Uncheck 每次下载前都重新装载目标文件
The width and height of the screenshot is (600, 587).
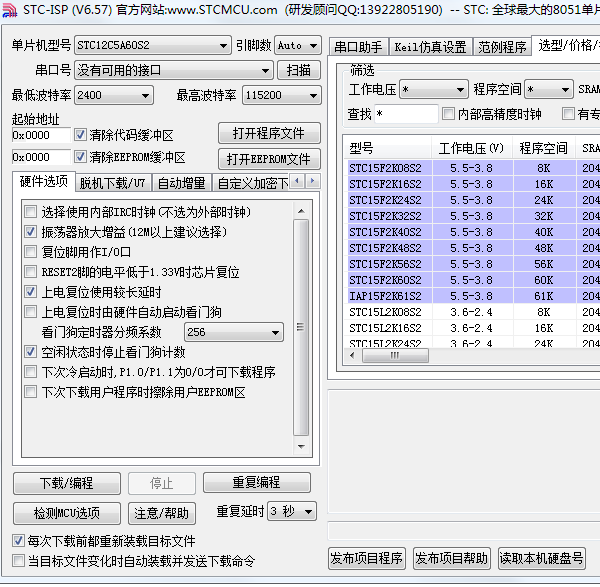[18, 541]
